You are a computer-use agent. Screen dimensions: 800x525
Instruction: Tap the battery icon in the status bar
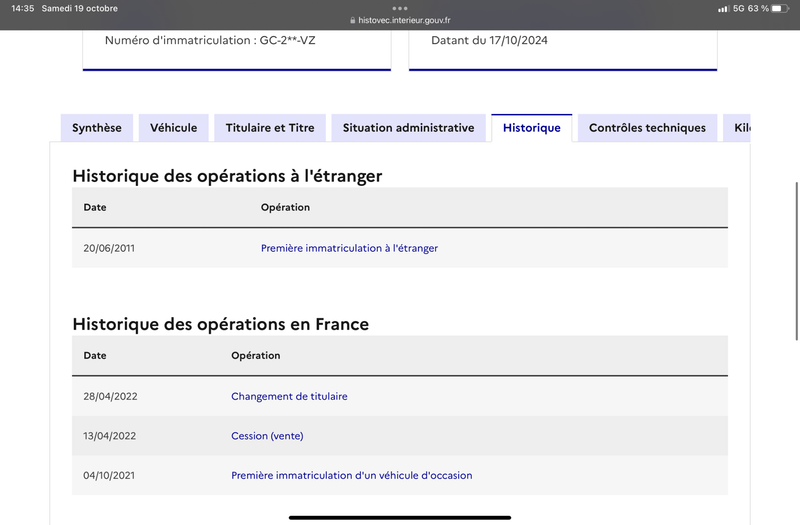[780, 8]
